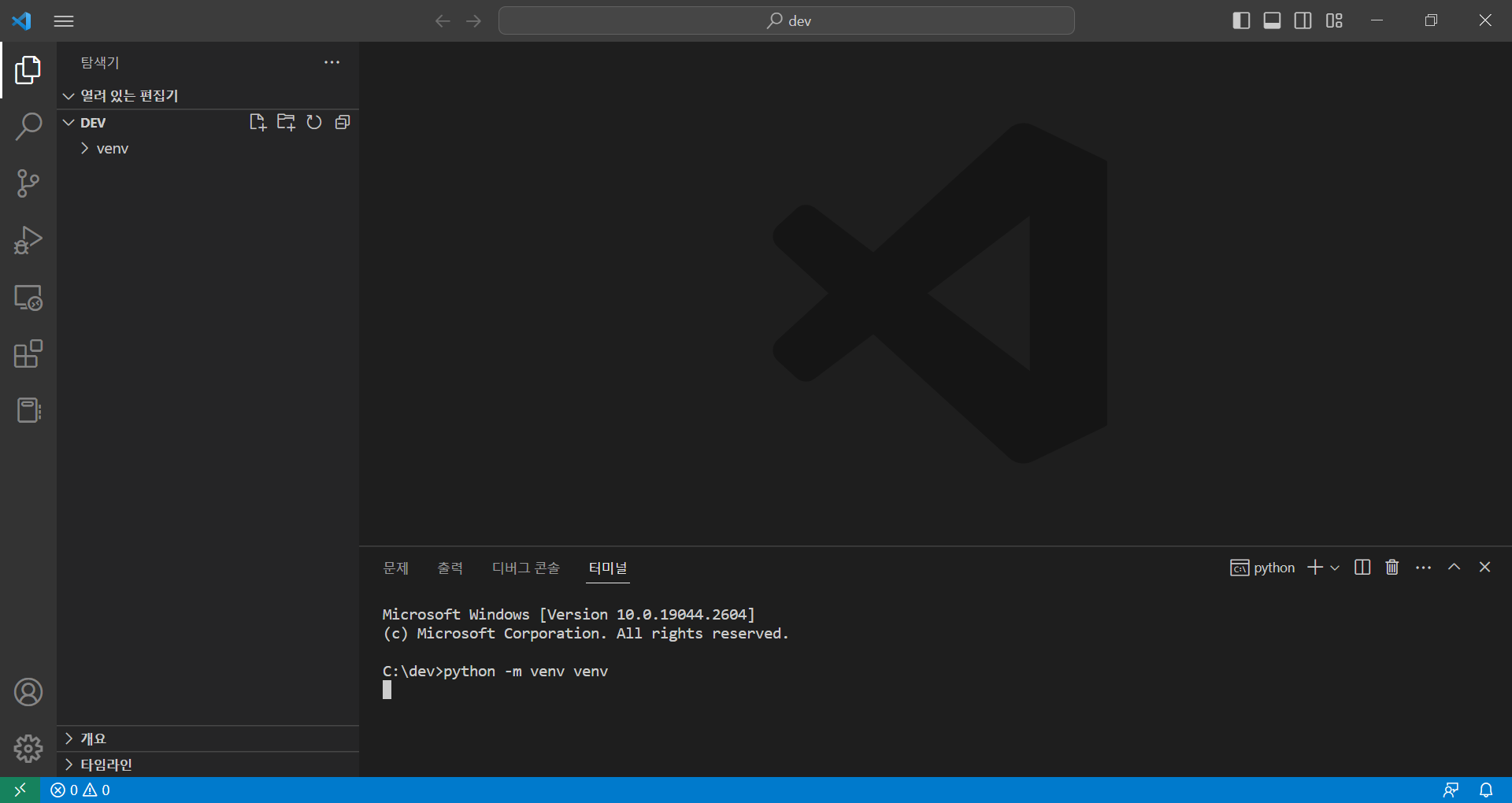Open explorer more actions ellipsis
Screen dimensions: 1512x803
(x=332, y=62)
